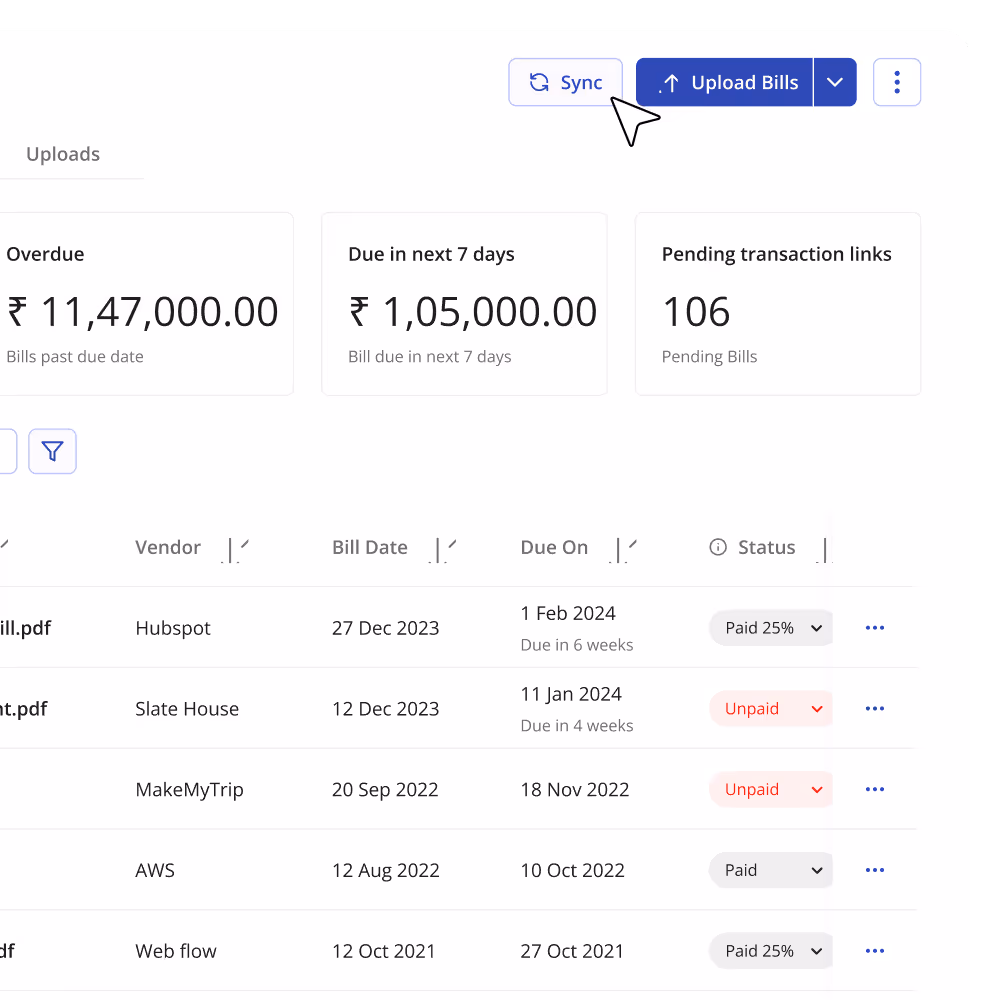The image size is (1000, 1000).
Task: Click the Sync button
Action: coord(566,82)
